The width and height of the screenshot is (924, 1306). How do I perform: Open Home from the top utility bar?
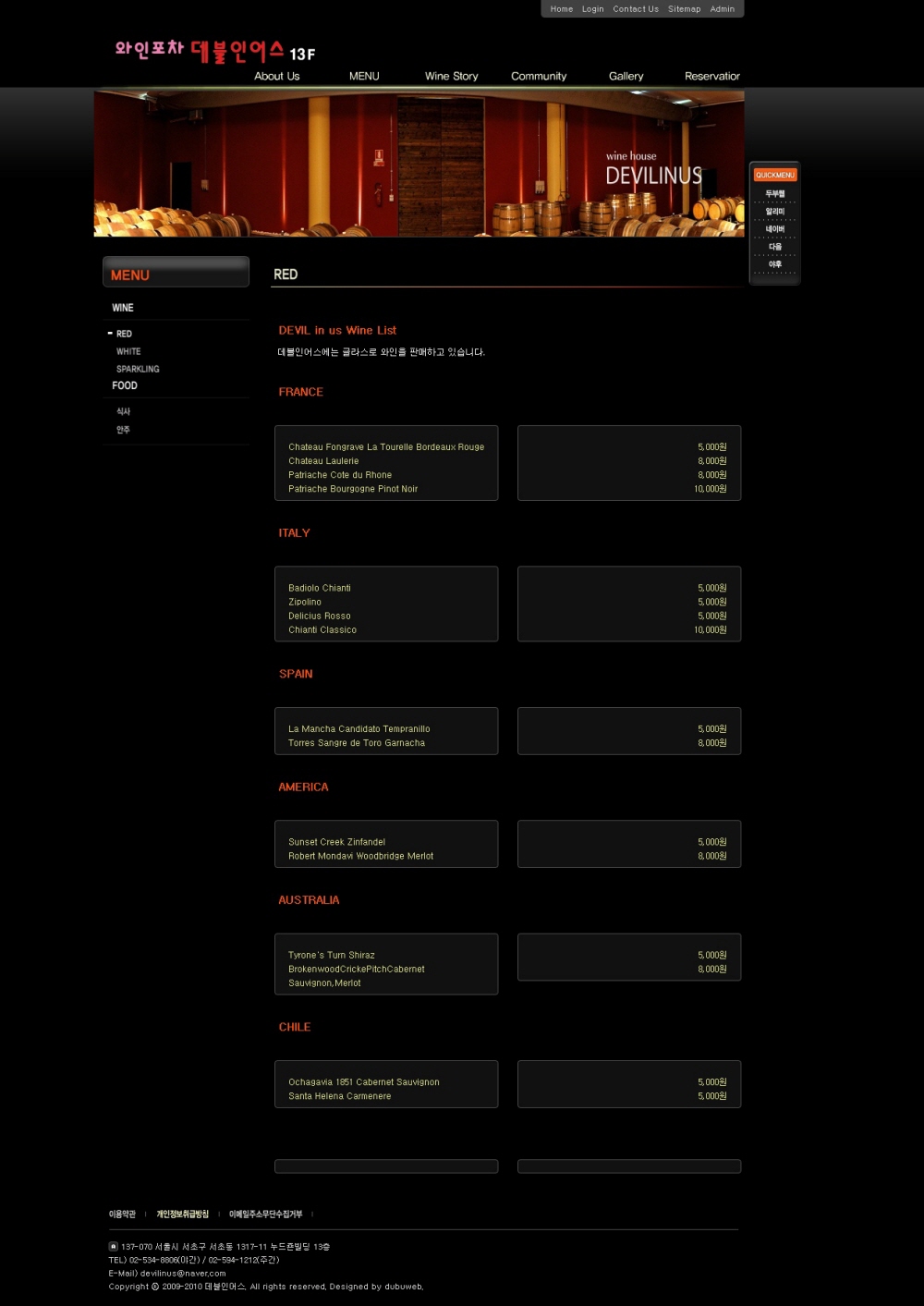pyautogui.click(x=561, y=9)
